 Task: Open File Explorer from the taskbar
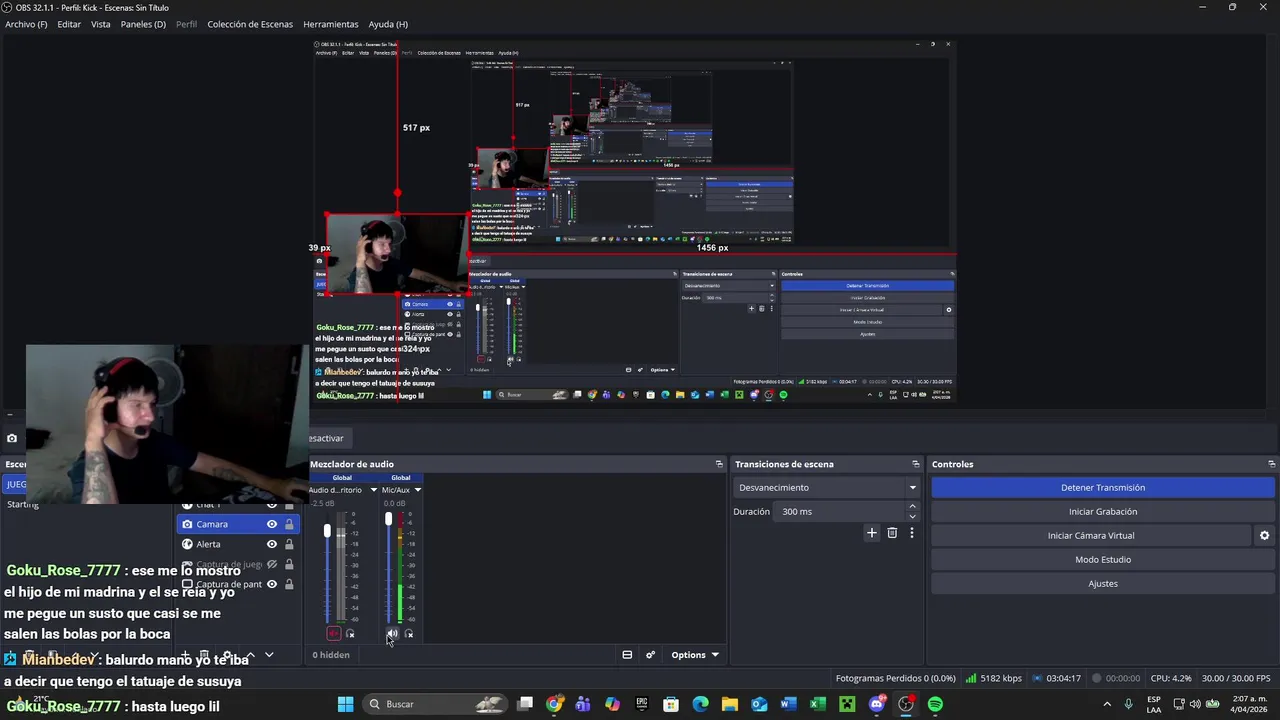pyautogui.click(x=730, y=704)
